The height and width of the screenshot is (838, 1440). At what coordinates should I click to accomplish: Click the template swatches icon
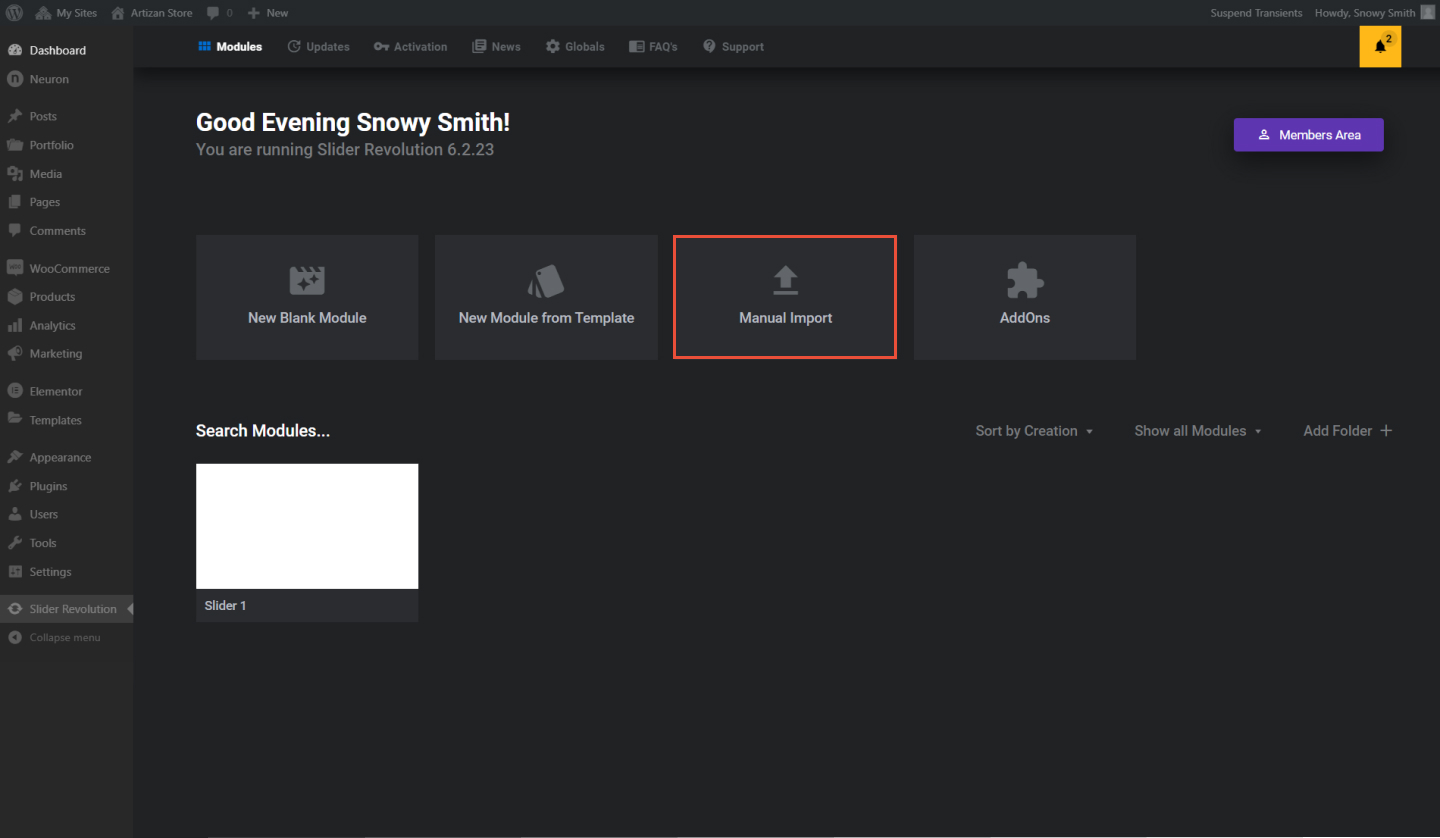click(x=546, y=281)
